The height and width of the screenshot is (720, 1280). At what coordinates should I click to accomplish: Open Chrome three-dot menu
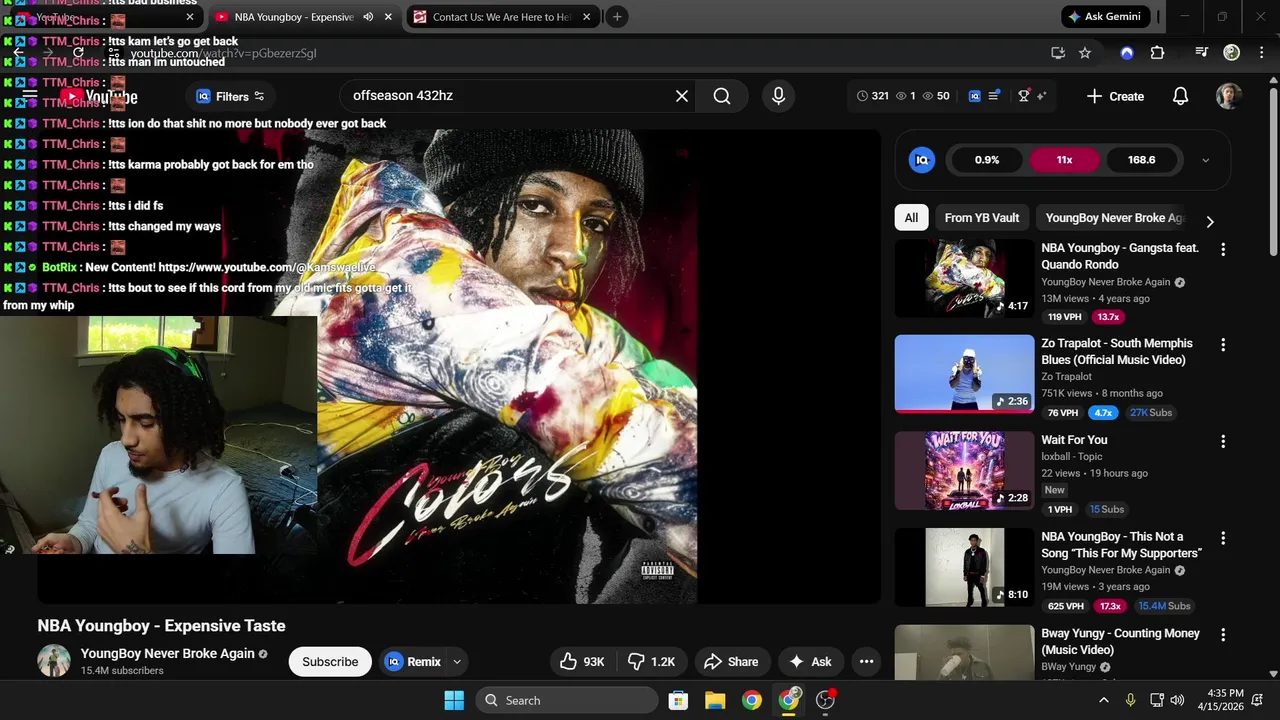pyautogui.click(x=1260, y=53)
